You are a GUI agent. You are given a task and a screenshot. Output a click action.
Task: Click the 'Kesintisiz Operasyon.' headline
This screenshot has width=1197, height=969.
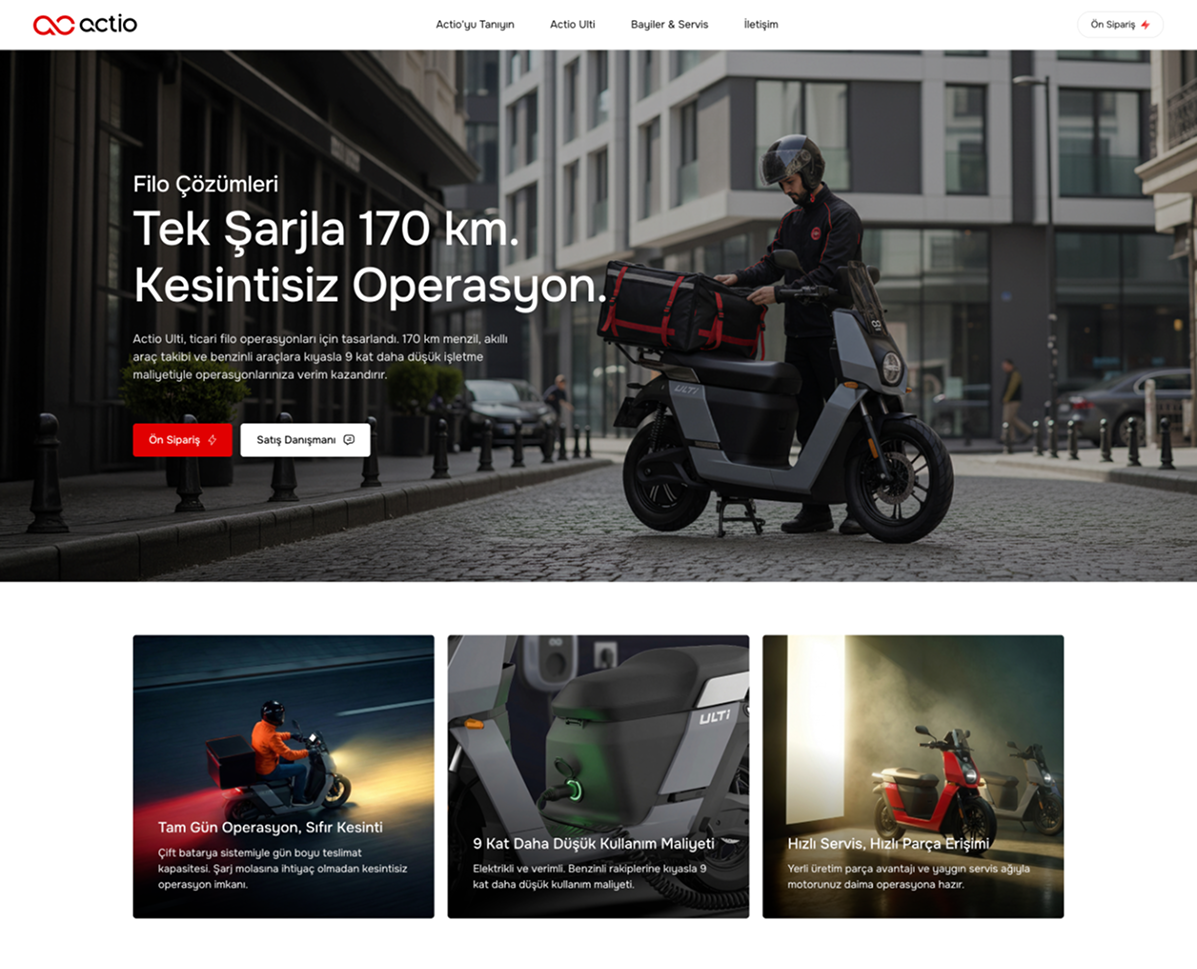tap(369, 286)
